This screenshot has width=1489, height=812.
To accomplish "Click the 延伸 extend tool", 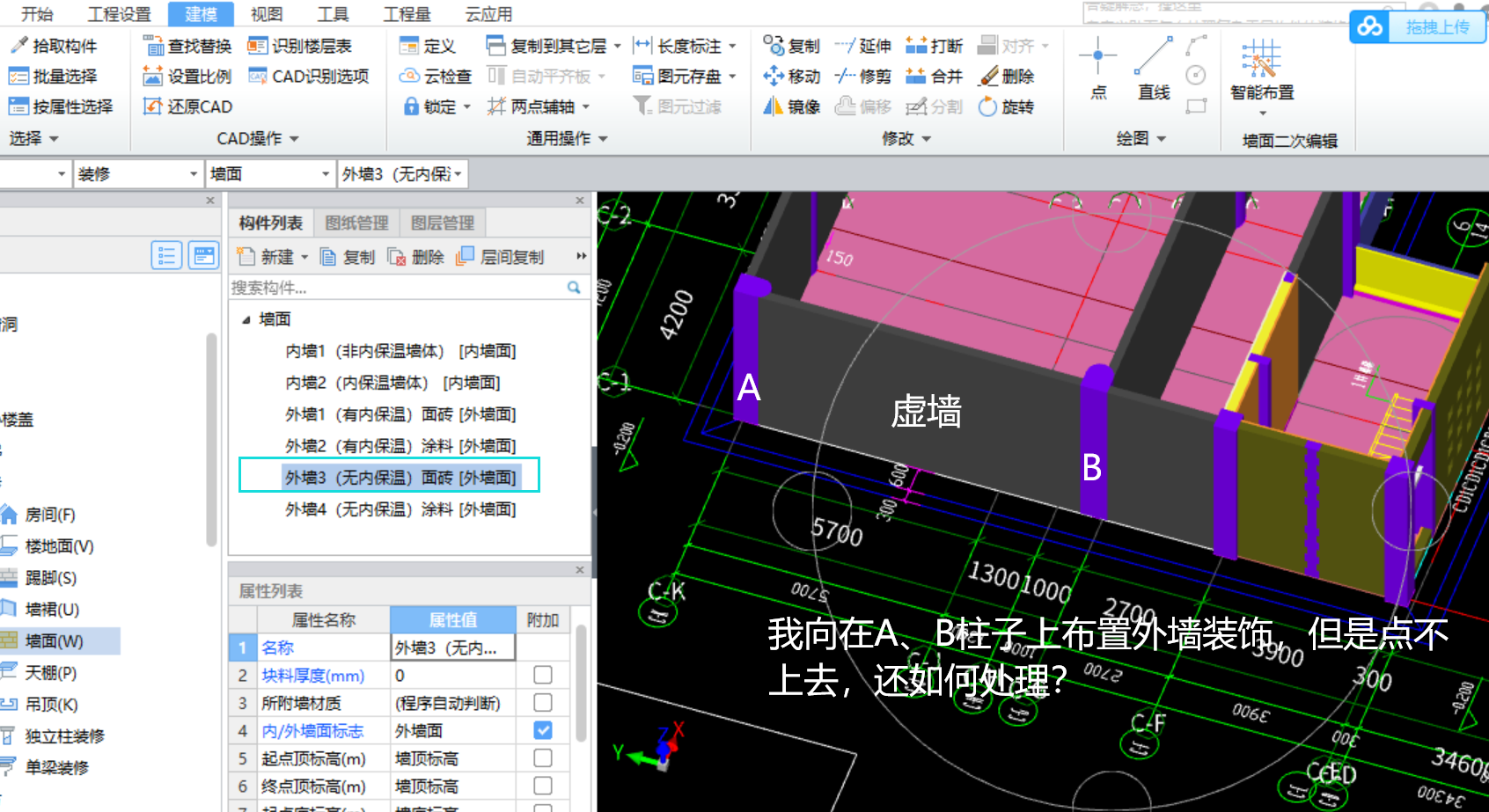I will (862, 46).
